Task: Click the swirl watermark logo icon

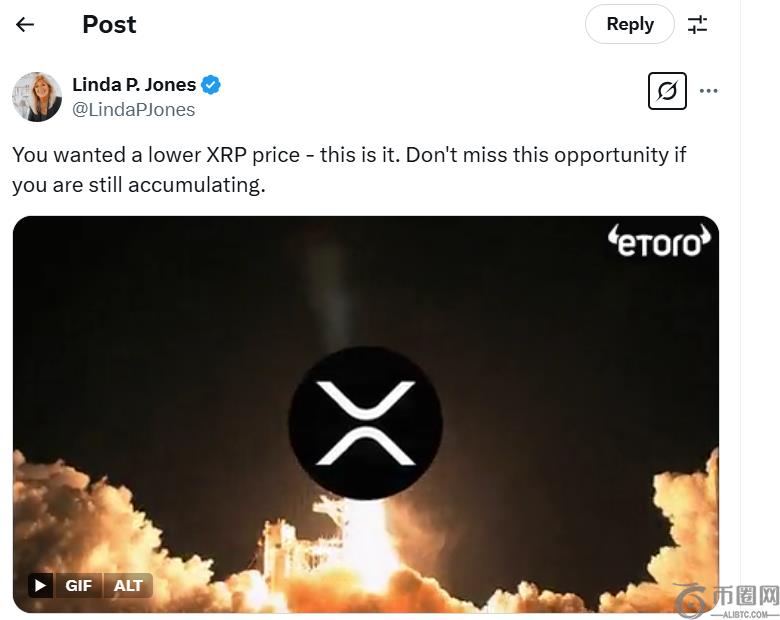Action: tap(690, 600)
